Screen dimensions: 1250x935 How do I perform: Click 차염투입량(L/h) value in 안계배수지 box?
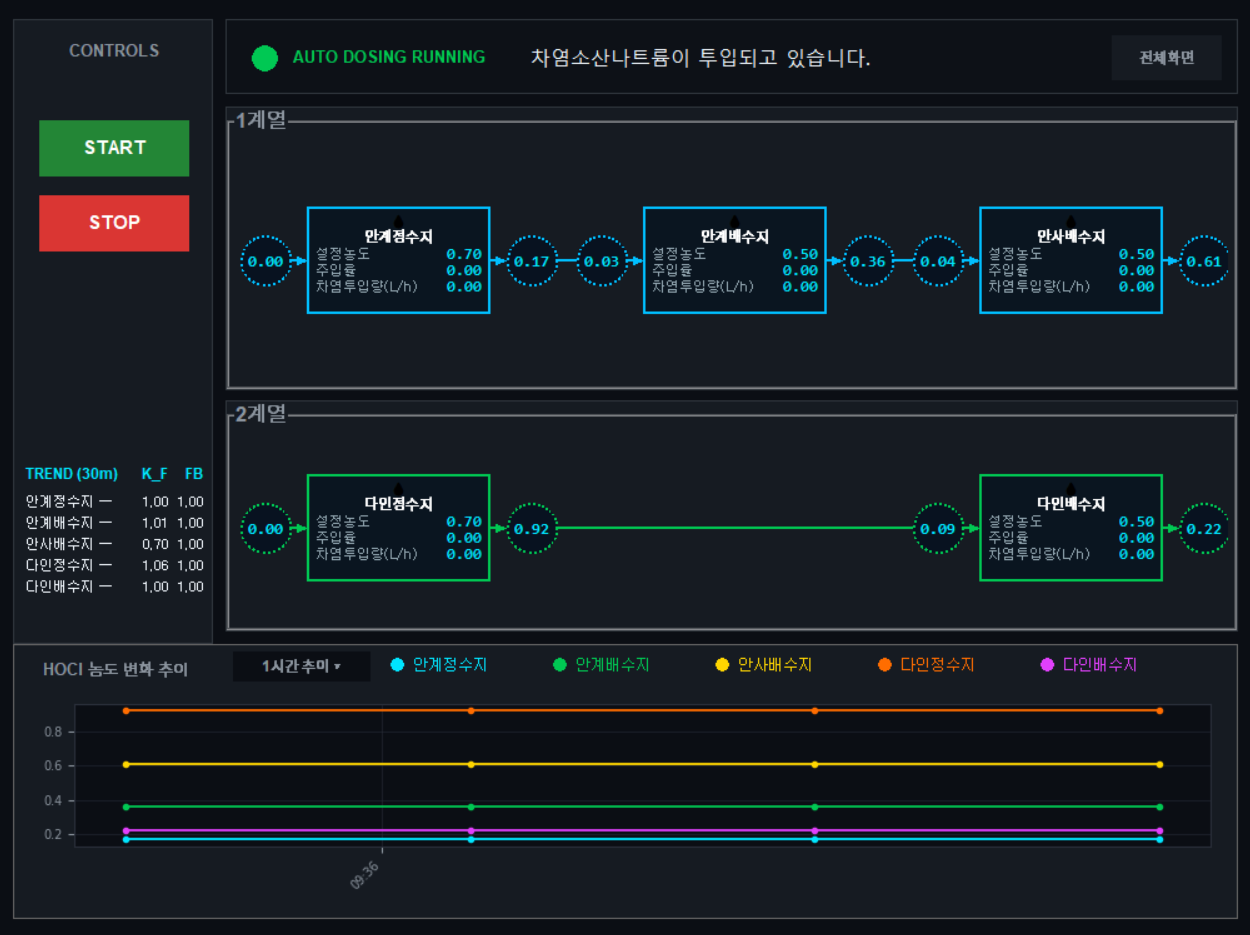coord(800,286)
